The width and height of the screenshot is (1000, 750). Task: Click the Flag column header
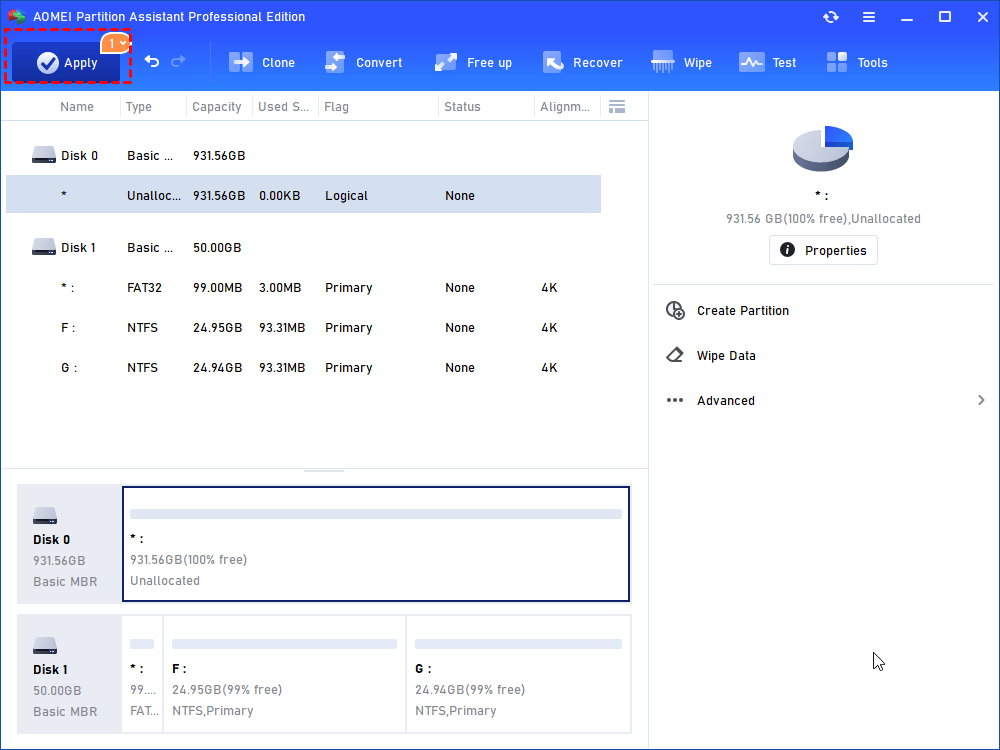click(336, 107)
